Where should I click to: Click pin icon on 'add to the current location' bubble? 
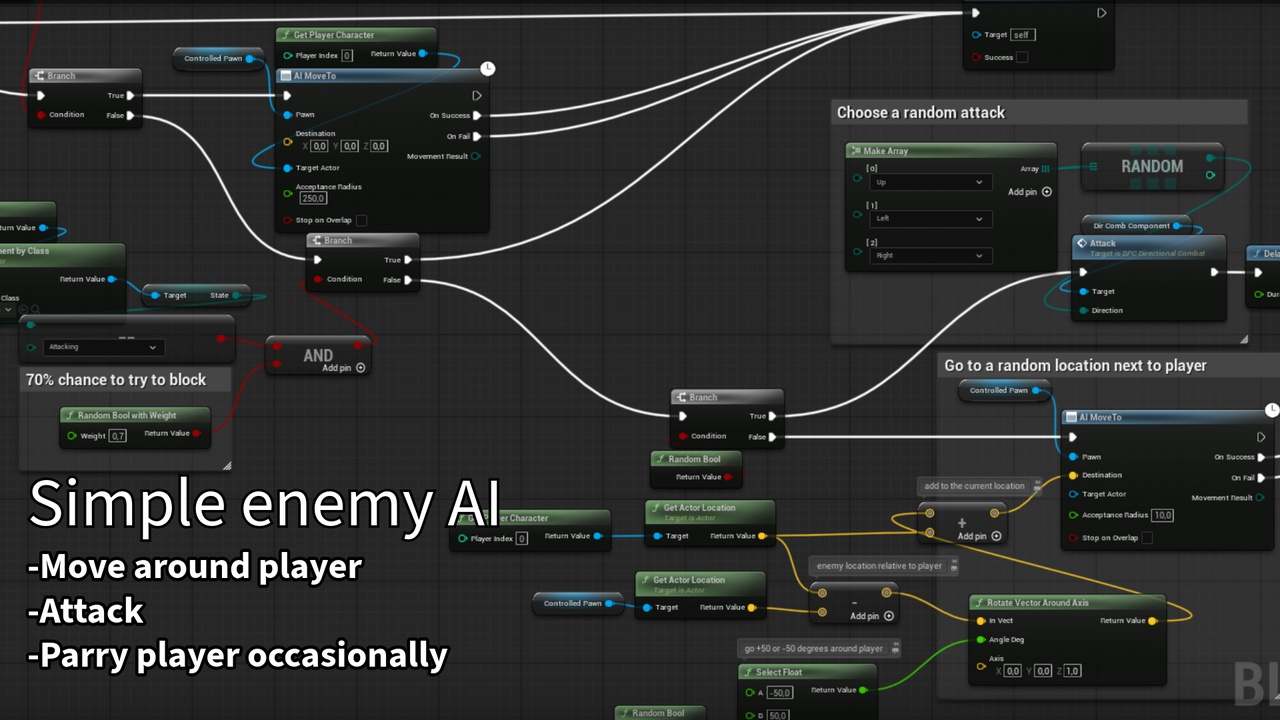coord(1036,486)
